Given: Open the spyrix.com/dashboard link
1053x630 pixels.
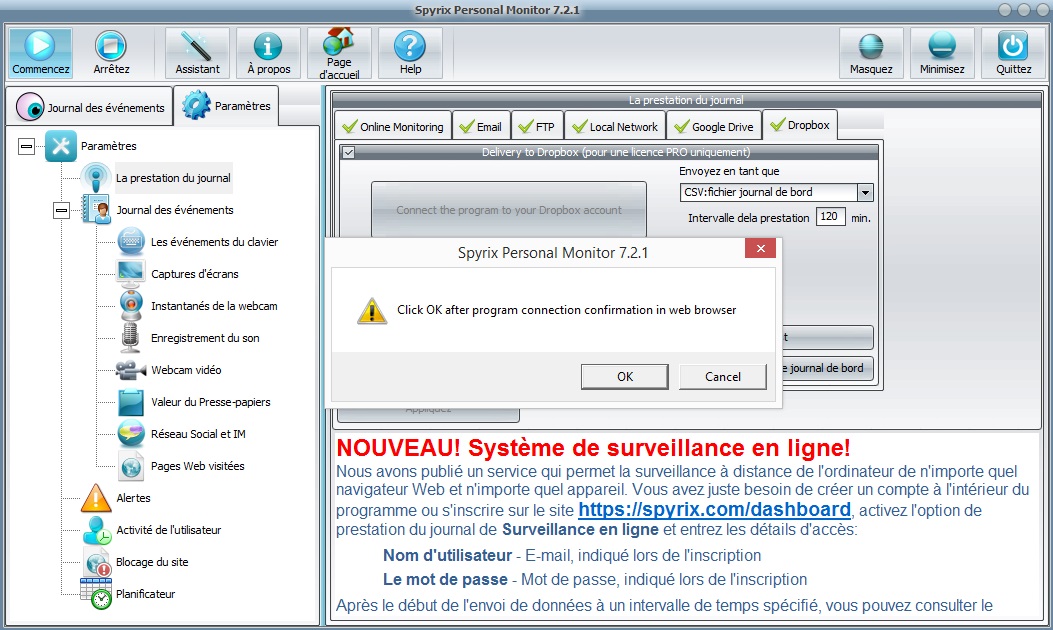Looking at the screenshot, I should (715, 510).
